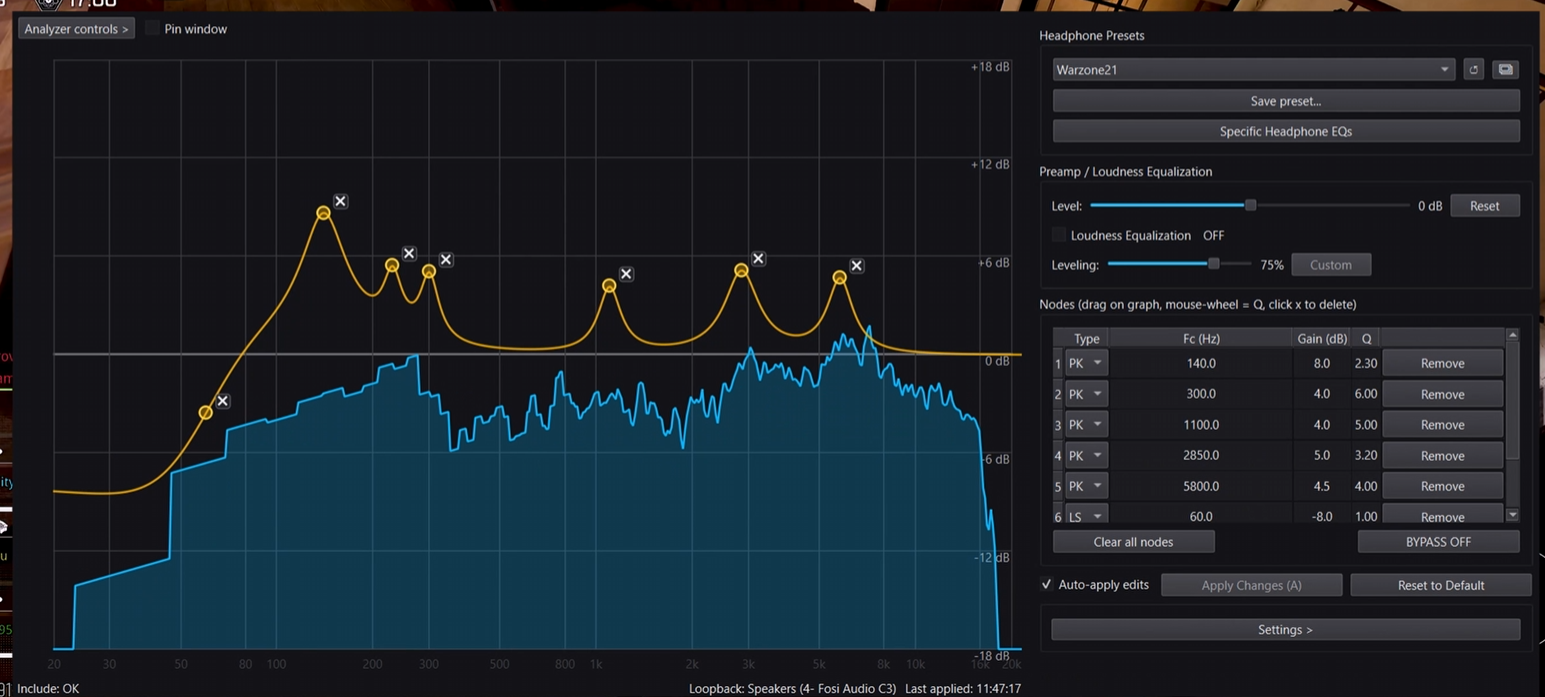The image size is (1545, 697).
Task: Delete the 60 Hz low-shelf node X icon
Action: 223,400
